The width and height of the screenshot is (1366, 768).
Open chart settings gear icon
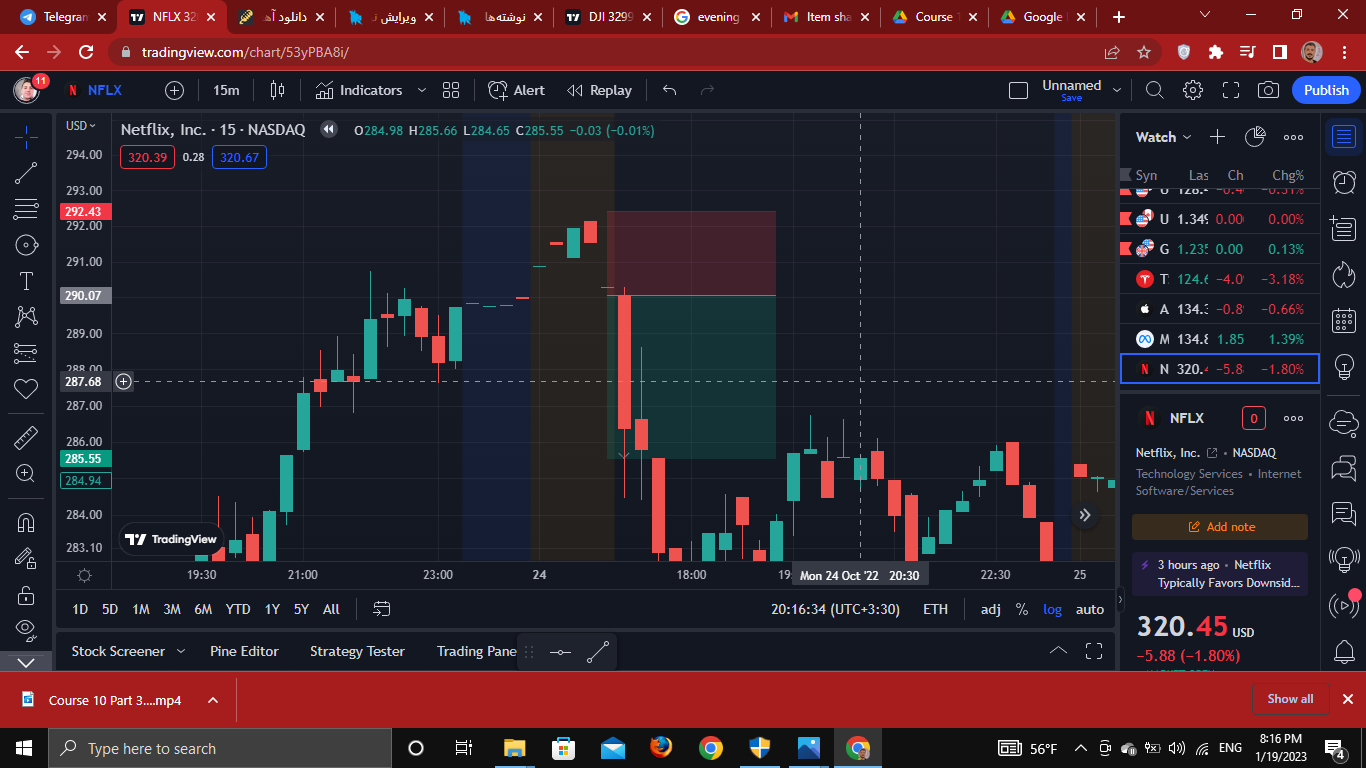click(x=1192, y=90)
